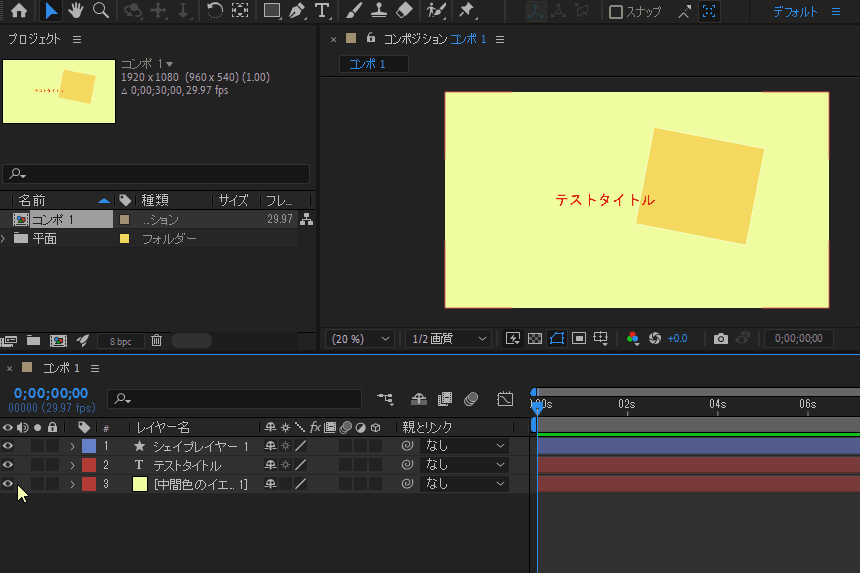Click the project search field
Screen dimensions: 860x573
point(156,174)
